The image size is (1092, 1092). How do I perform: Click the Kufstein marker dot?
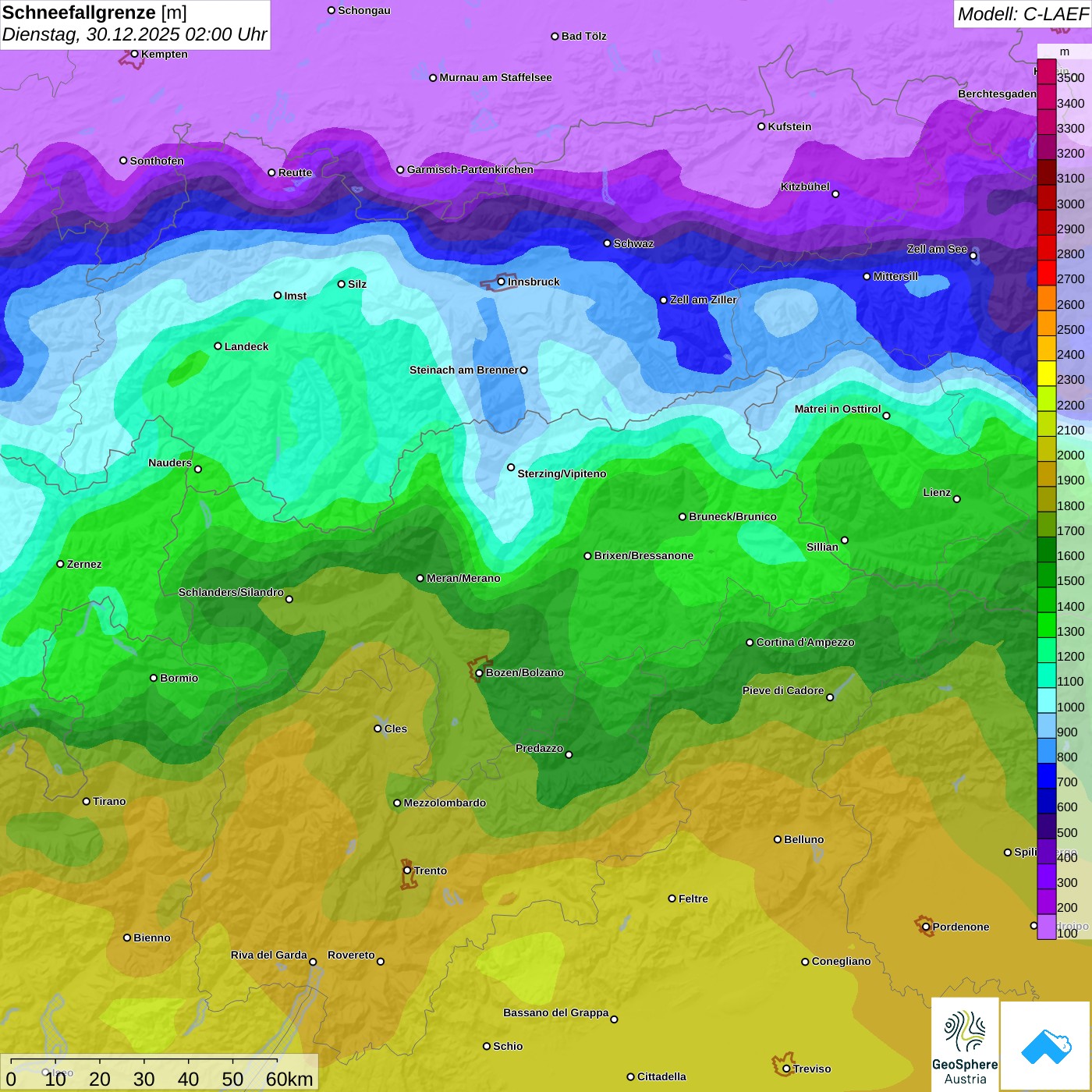[761, 126]
